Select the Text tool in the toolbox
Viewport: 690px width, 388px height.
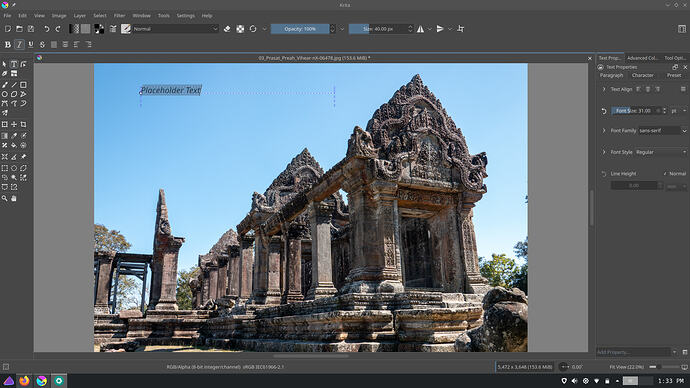point(14,64)
